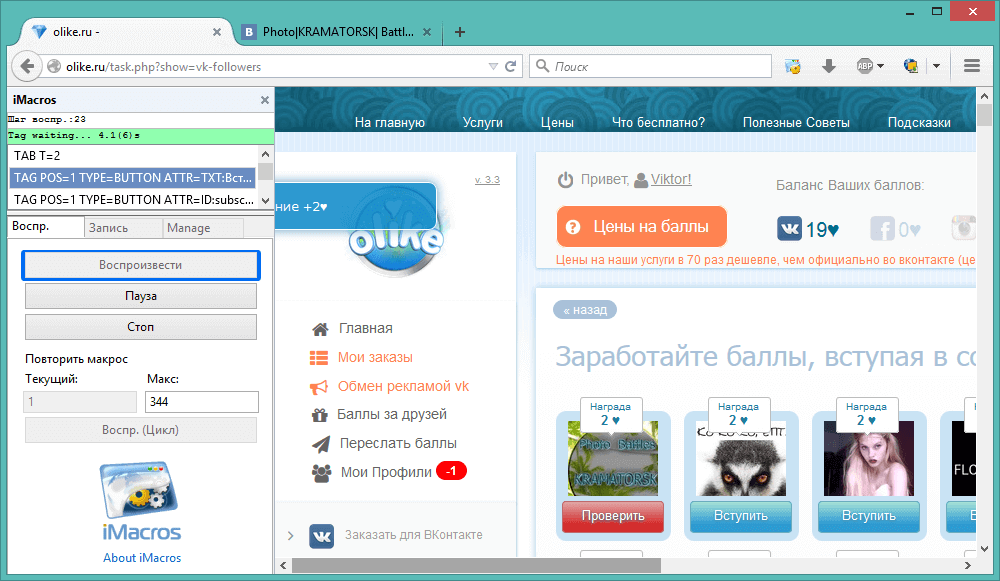Image resolution: width=1000 pixels, height=581 pixels.
Task: Expand Заказать для ВКонтакте section arrow
Action: tap(290, 536)
